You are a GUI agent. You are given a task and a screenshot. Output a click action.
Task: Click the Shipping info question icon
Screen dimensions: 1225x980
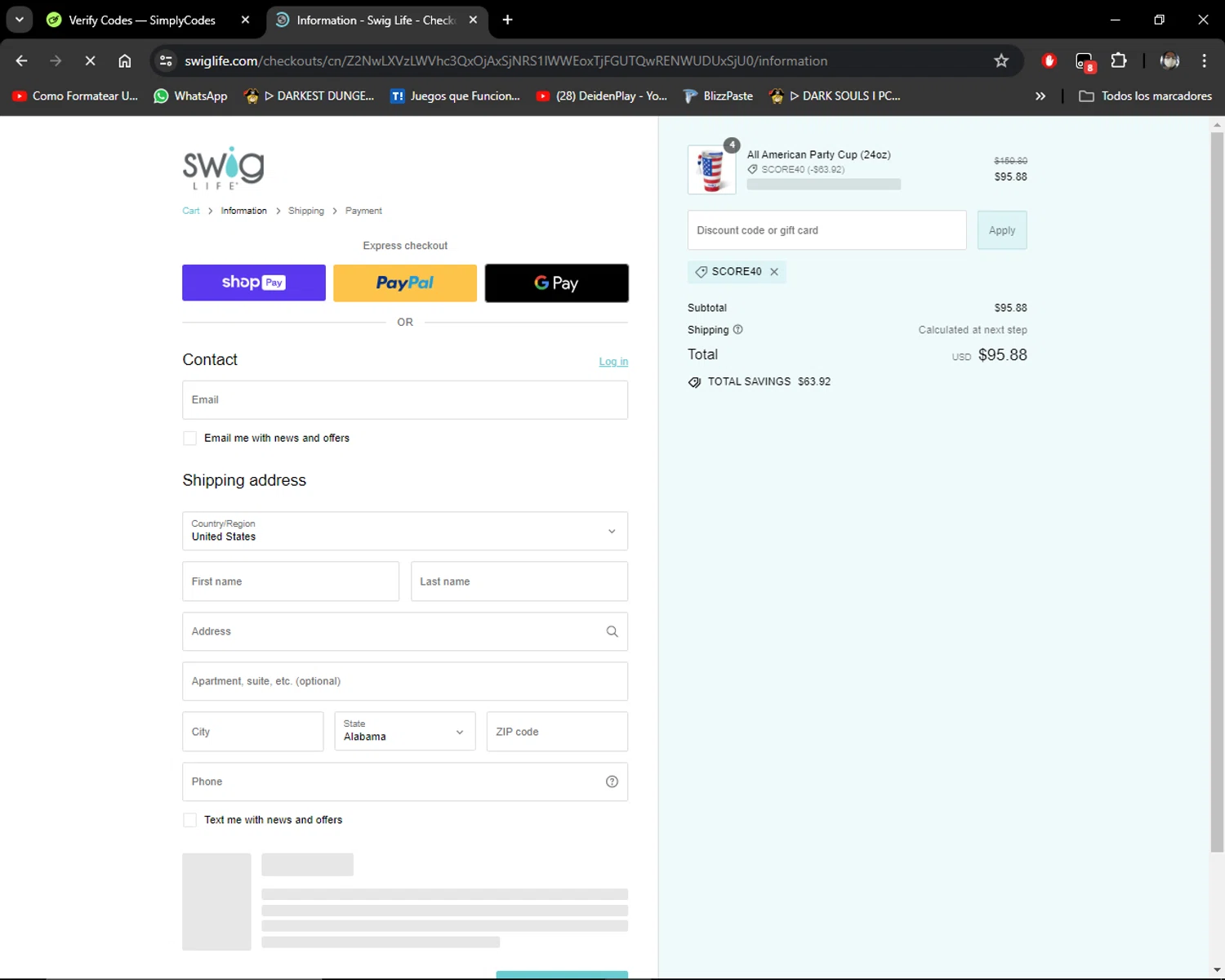pos(738,330)
